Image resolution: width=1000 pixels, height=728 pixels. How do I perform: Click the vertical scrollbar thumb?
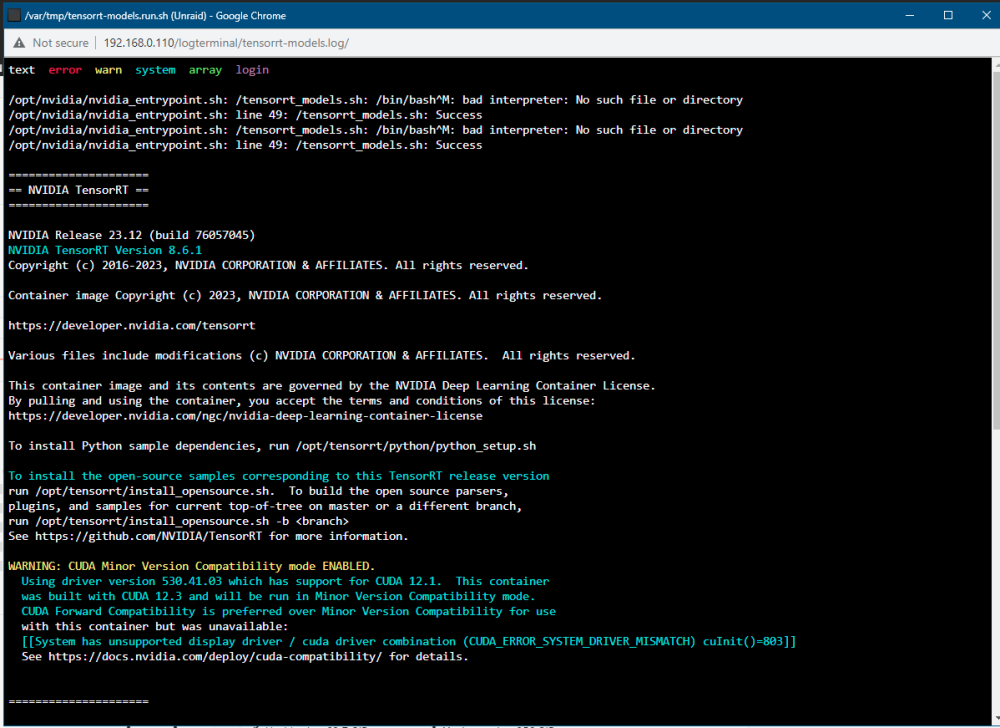point(996,250)
